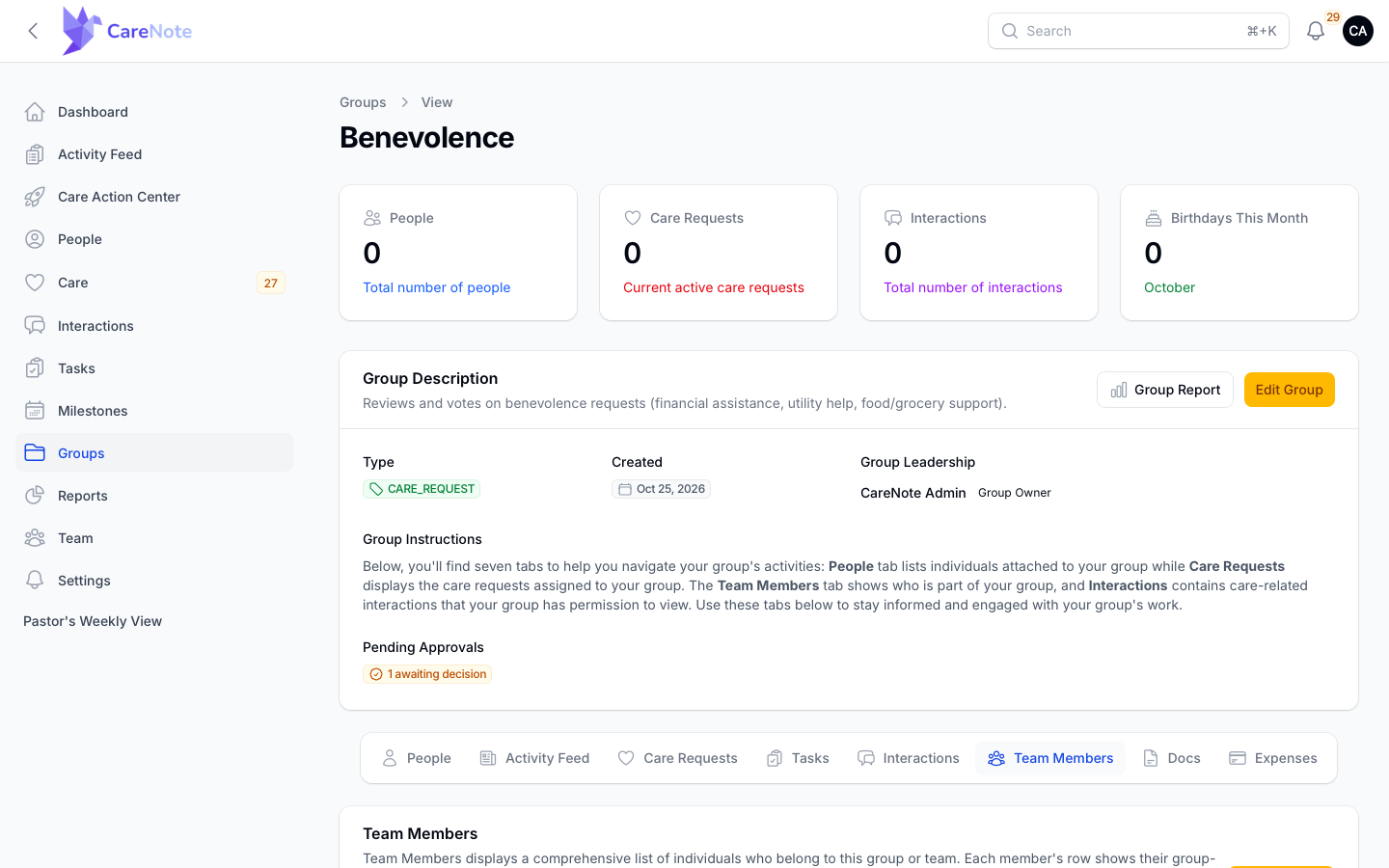This screenshot has width=1389, height=868.
Task: Click Current active care requests text
Action: (714, 287)
